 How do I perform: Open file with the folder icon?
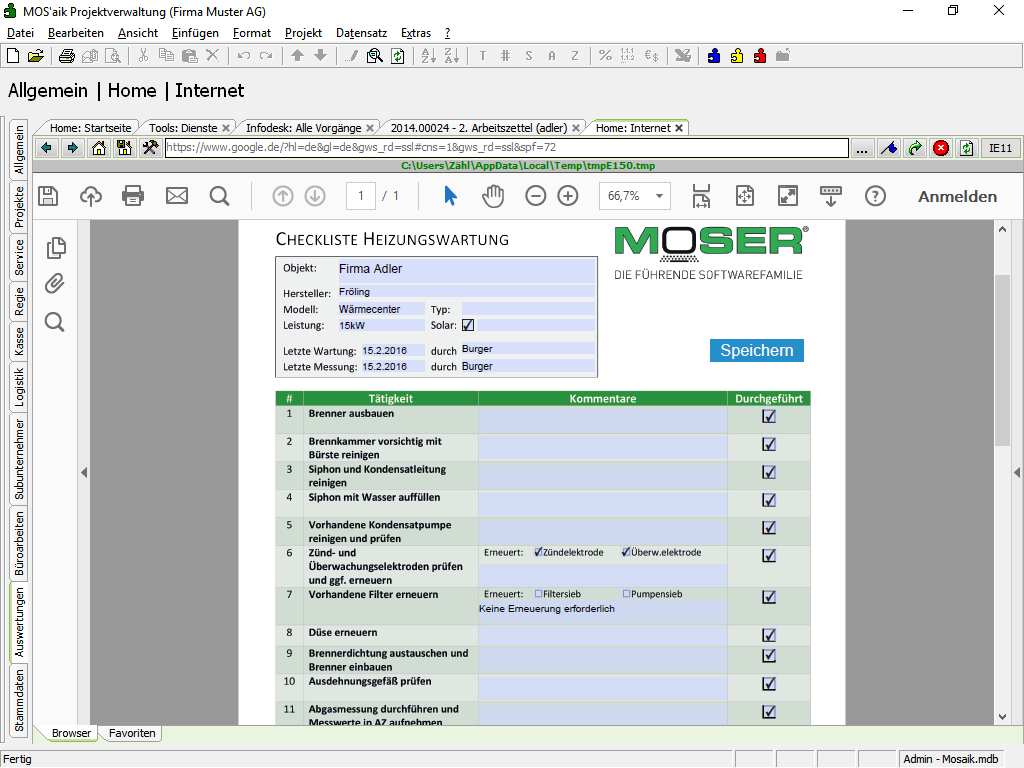(36, 56)
